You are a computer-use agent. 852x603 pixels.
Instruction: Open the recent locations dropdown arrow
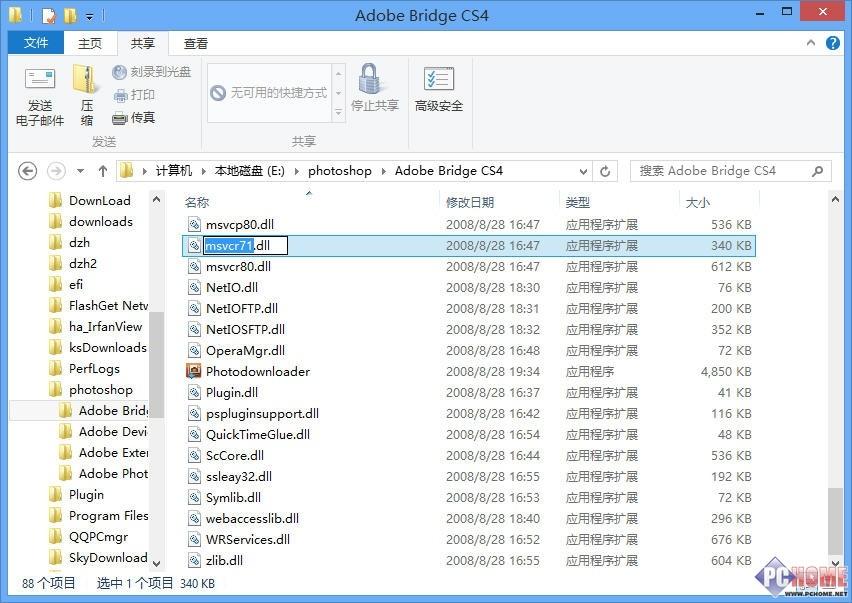point(80,171)
